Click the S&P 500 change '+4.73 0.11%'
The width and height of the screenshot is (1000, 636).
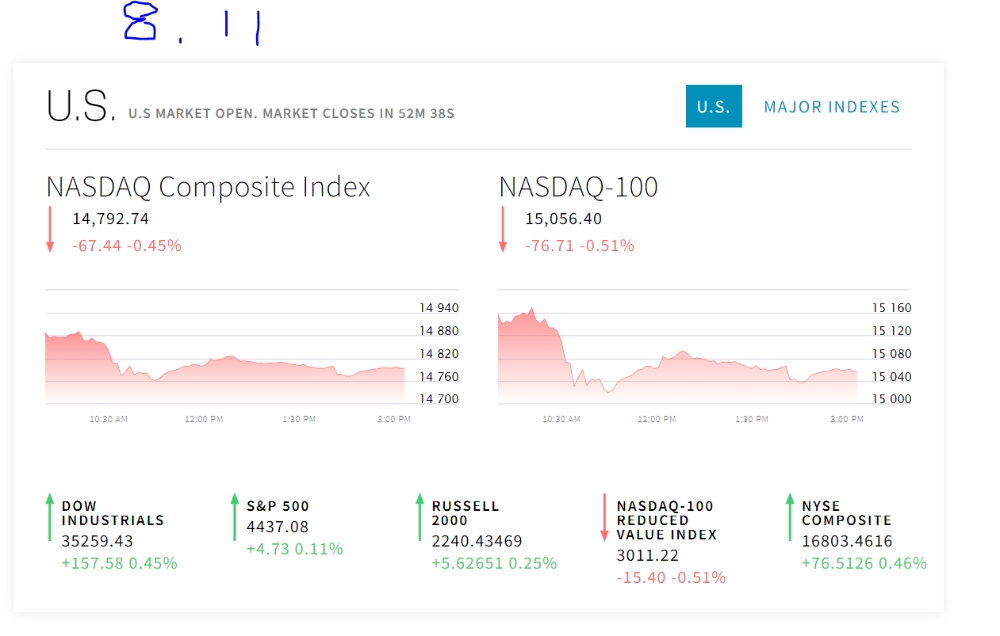click(x=295, y=549)
